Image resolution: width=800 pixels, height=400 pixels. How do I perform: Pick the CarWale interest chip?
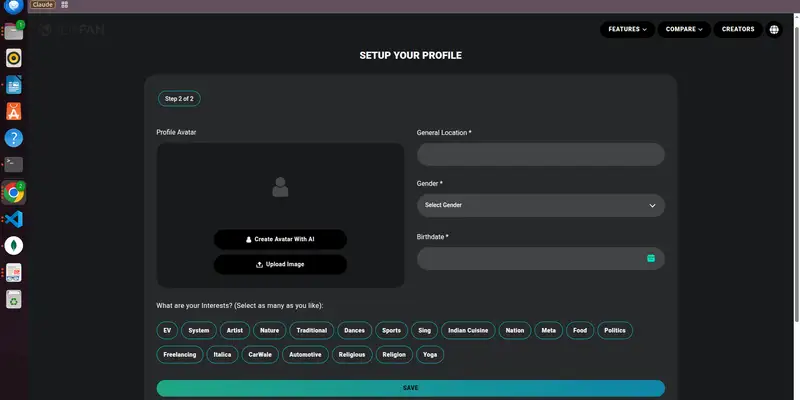click(260, 355)
